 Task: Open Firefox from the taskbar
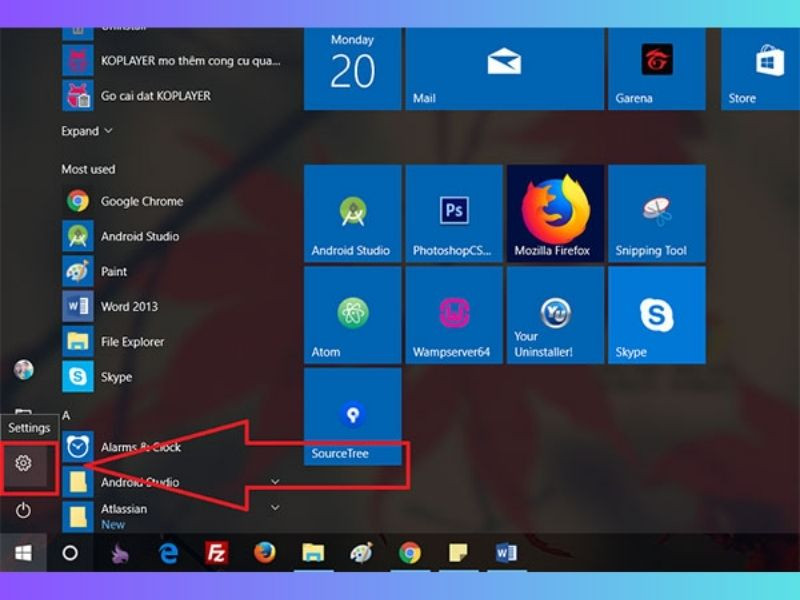[265, 553]
